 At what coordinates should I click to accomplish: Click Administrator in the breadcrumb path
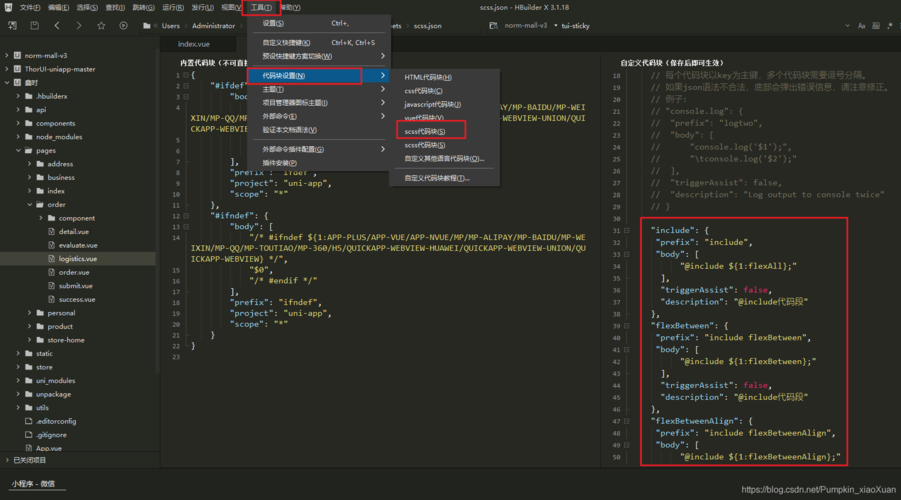213,26
